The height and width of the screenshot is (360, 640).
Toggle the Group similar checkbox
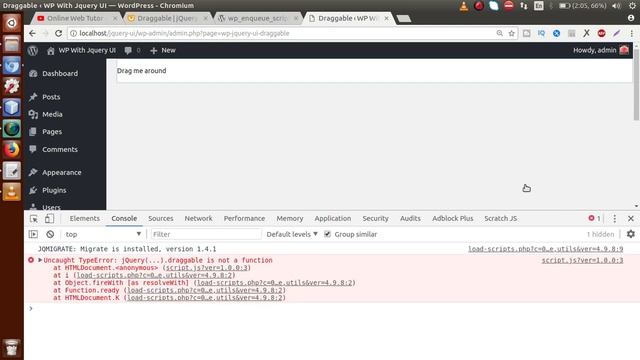point(327,234)
